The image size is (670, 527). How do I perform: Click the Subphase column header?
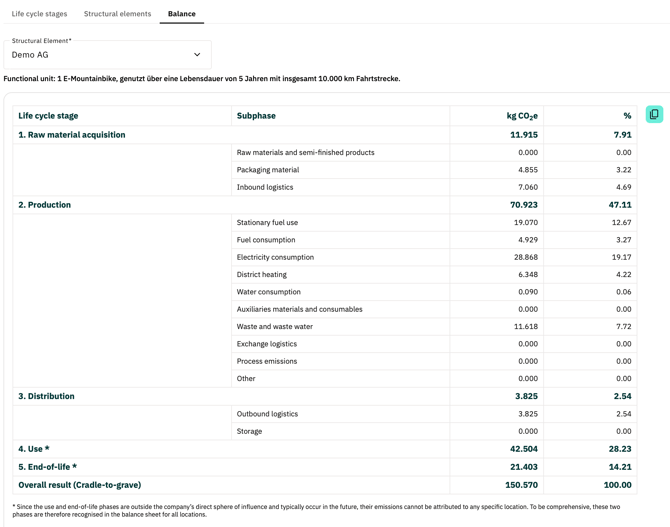pyautogui.click(x=256, y=116)
